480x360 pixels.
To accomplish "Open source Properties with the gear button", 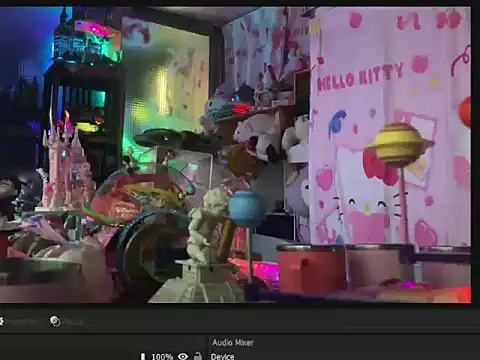I will coord(18,321).
